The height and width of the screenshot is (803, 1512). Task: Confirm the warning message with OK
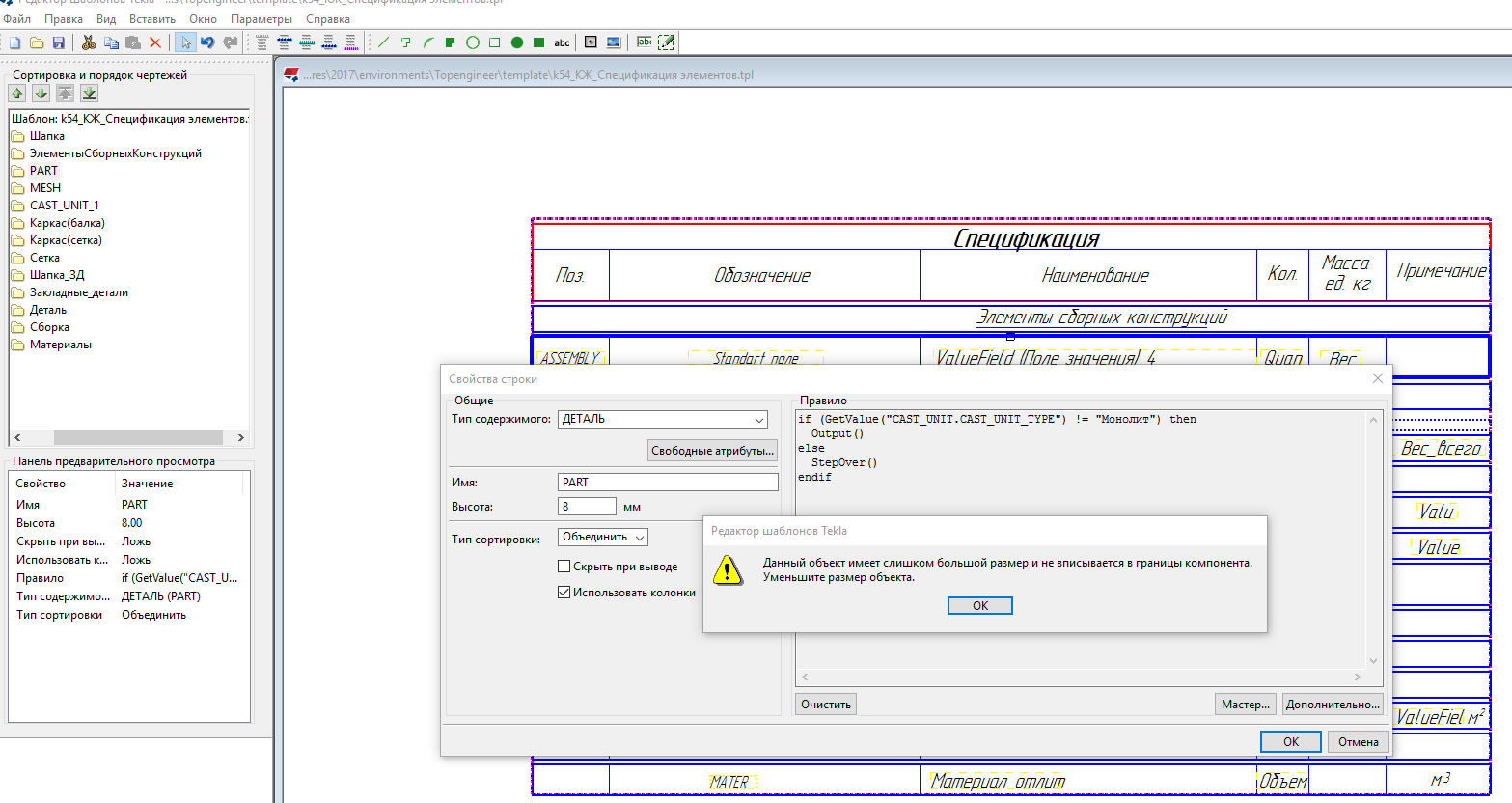(x=980, y=606)
